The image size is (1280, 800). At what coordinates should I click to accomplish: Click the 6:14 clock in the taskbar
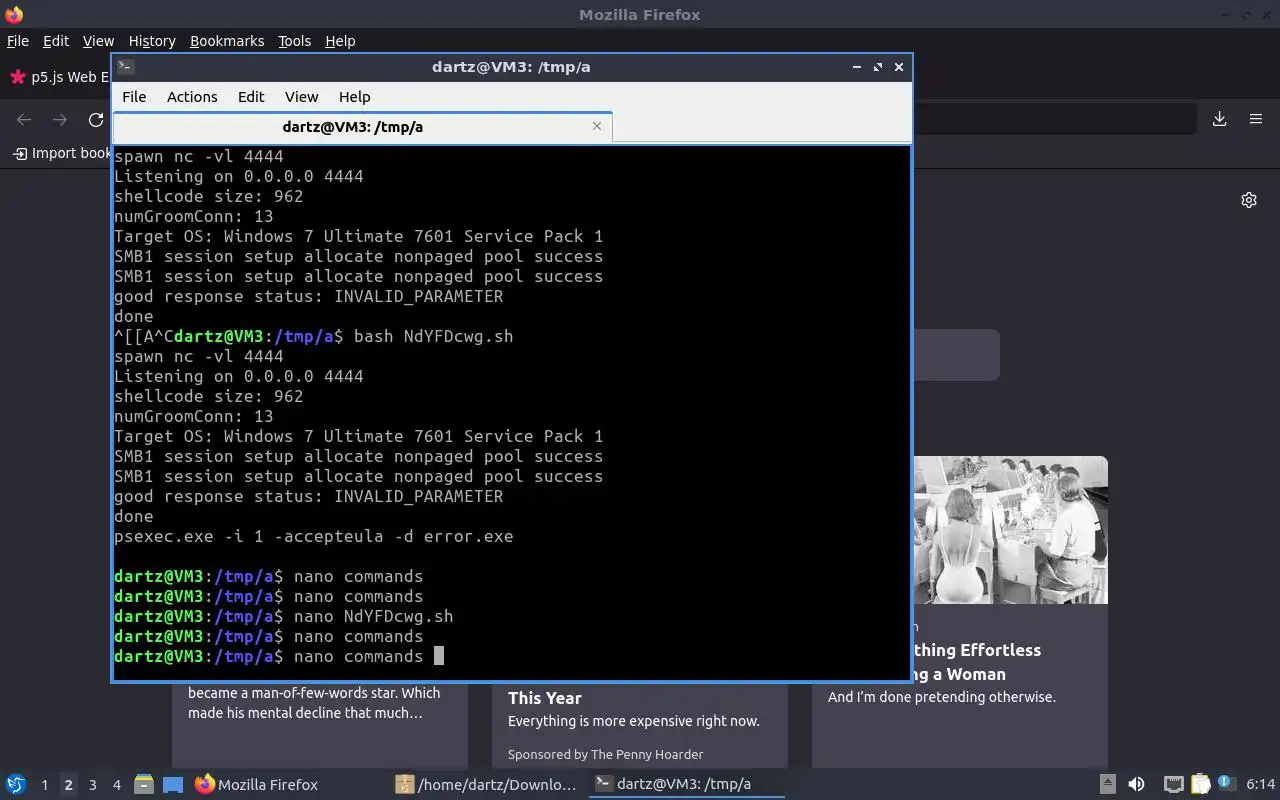(x=1260, y=785)
